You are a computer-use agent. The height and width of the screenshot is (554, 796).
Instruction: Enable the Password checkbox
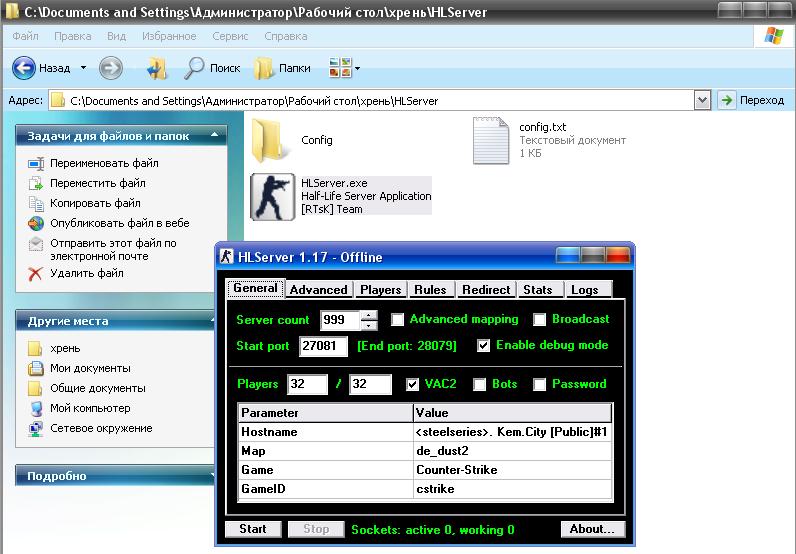coord(540,384)
